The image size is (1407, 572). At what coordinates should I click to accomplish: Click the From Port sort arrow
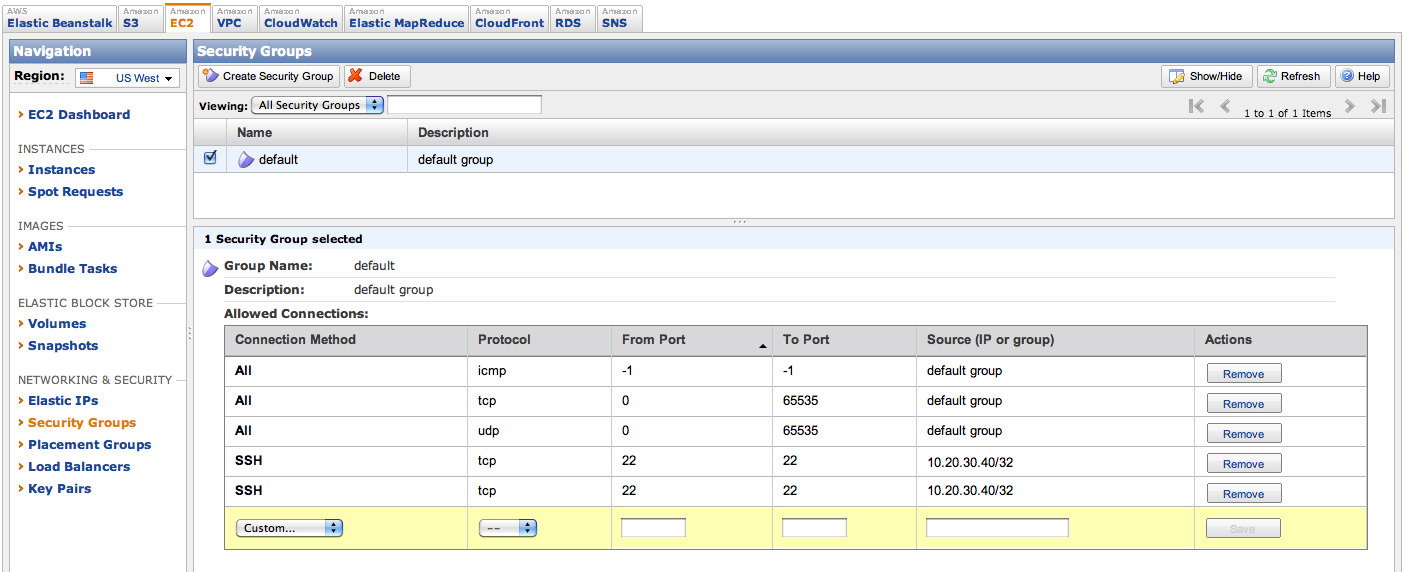763,346
